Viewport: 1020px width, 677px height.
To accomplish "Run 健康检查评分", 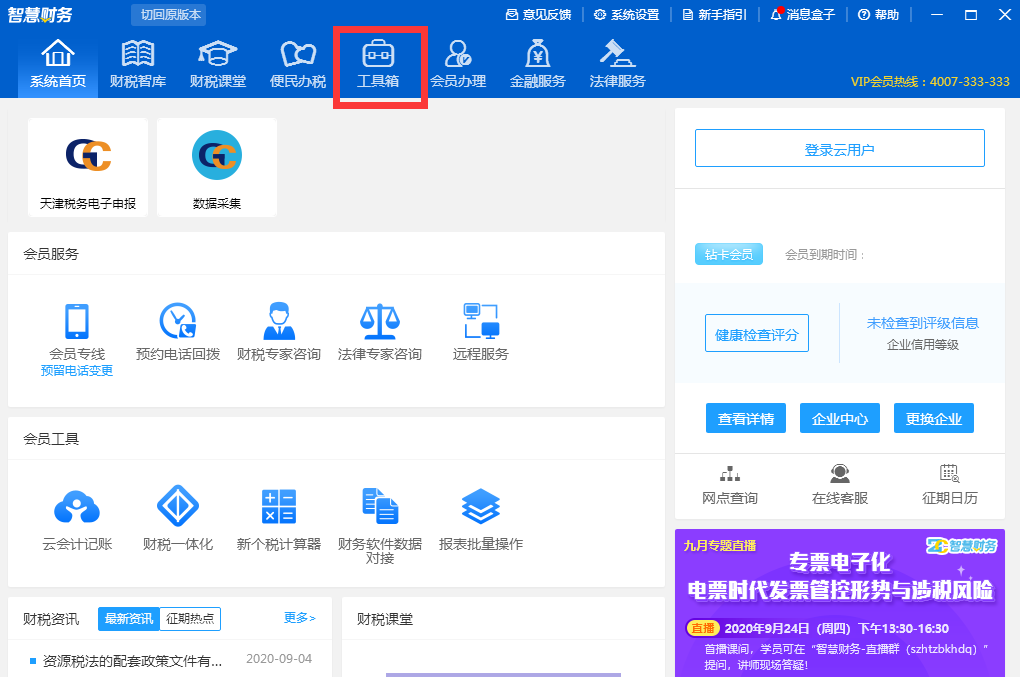I will pyautogui.click(x=757, y=334).
